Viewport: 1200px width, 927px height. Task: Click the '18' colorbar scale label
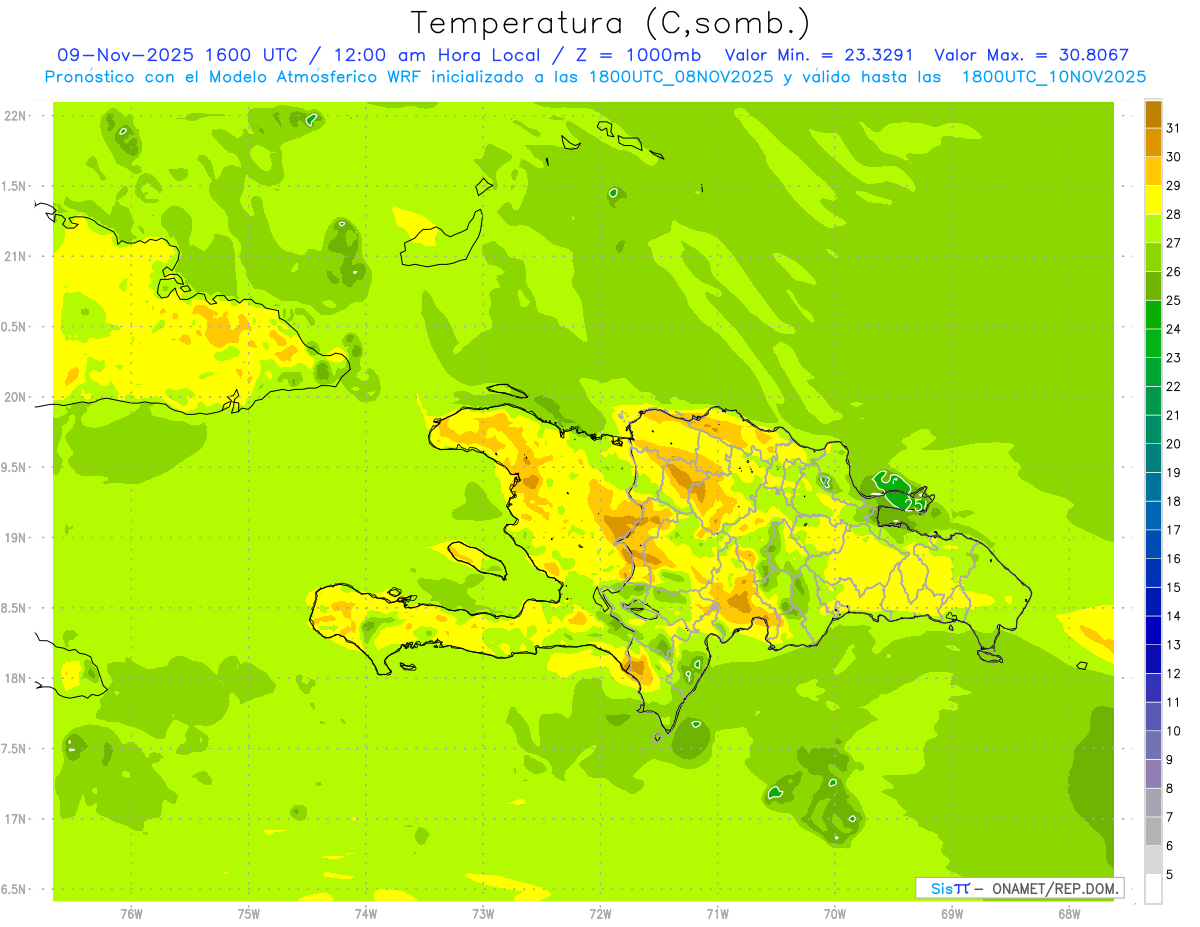tap(1174, 501)
